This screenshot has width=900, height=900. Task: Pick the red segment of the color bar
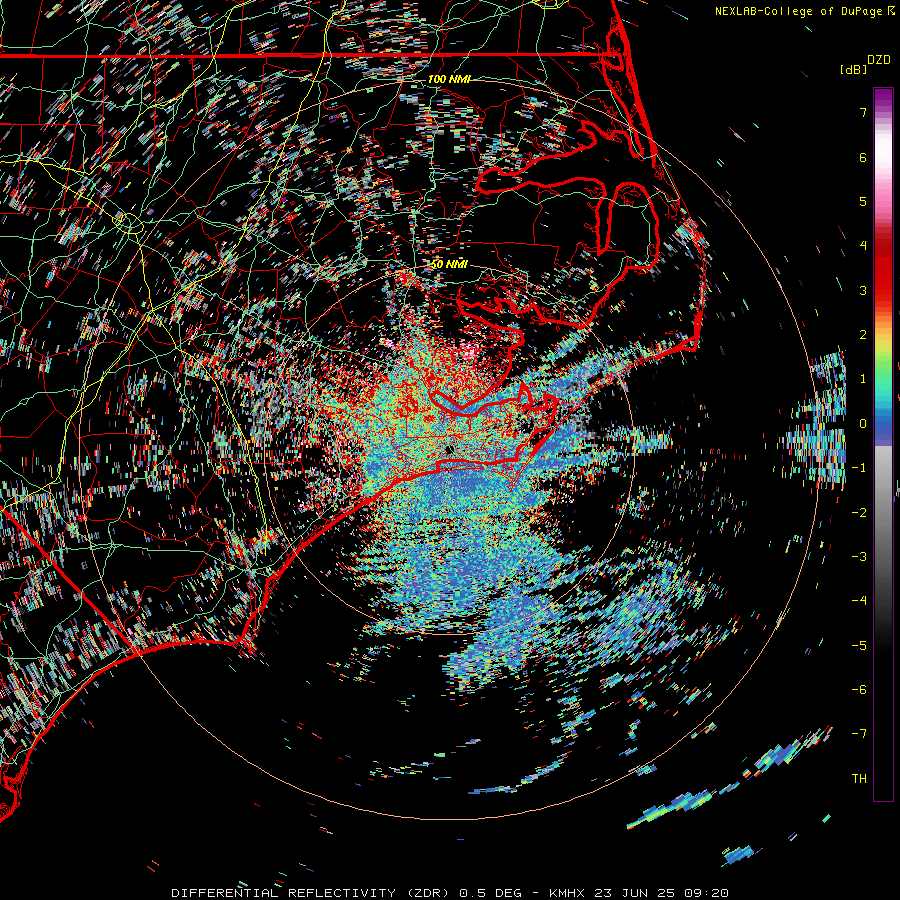pyautogui.click(x=883, y=276)
